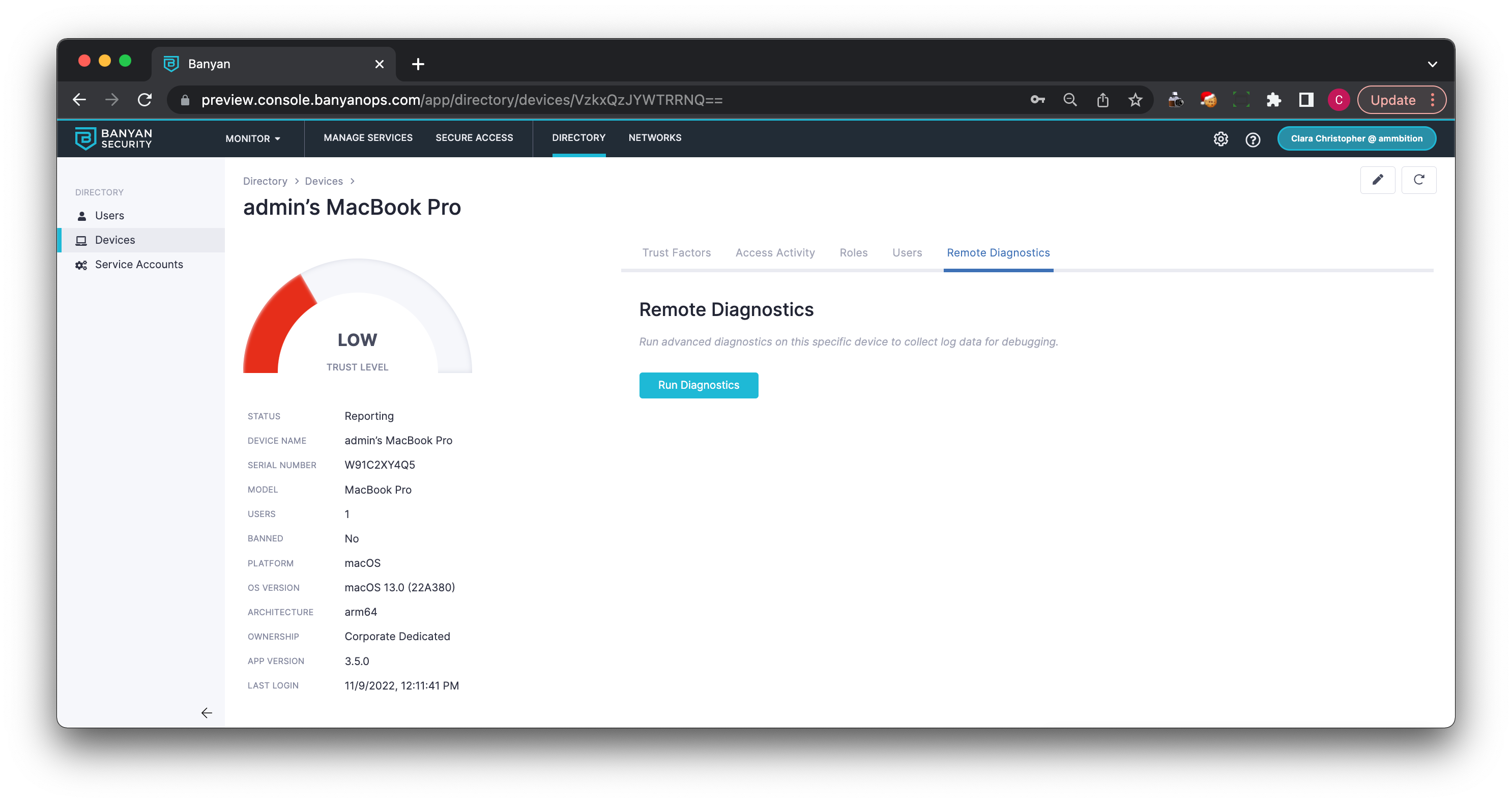The height and width of the screenshot is (803, 1512).
Task: Click the Run Diagnostics button
Action: coord(698,385)
